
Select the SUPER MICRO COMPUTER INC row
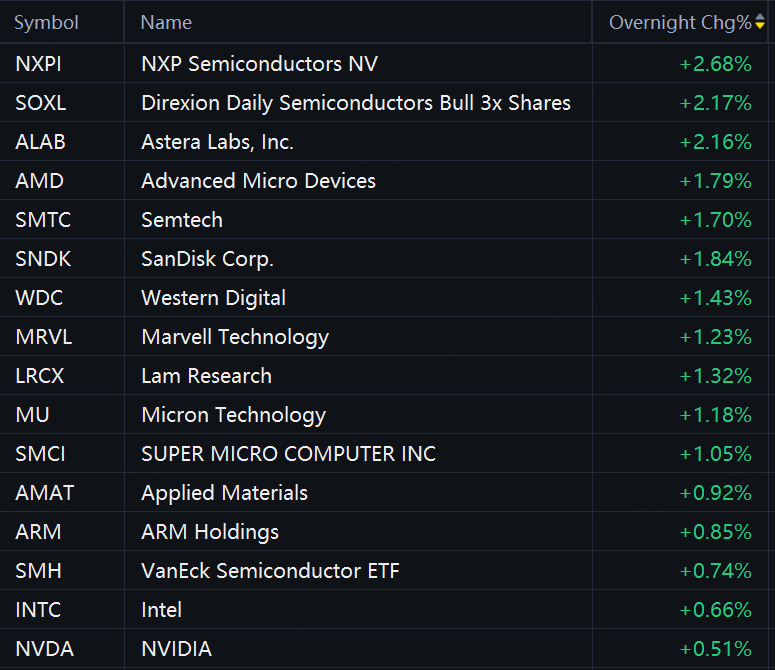pyautogui.click(x=288, y=454)
